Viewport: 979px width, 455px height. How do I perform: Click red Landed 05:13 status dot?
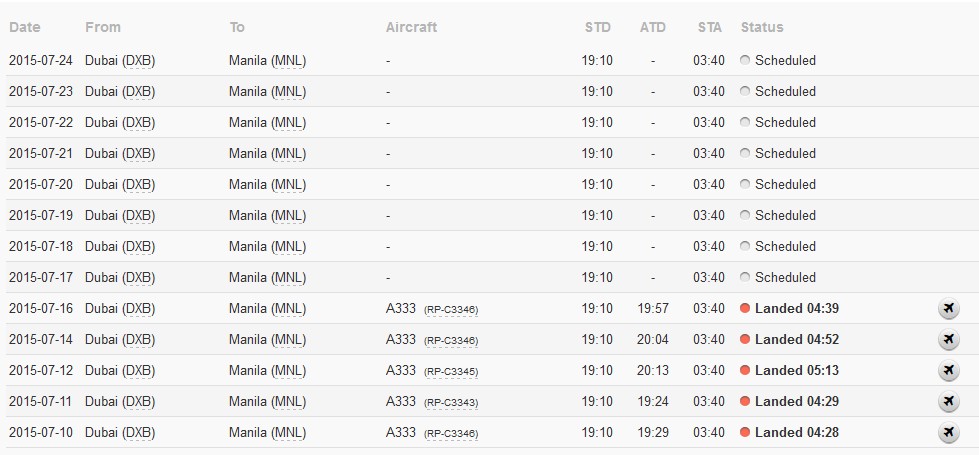(744, 370)
